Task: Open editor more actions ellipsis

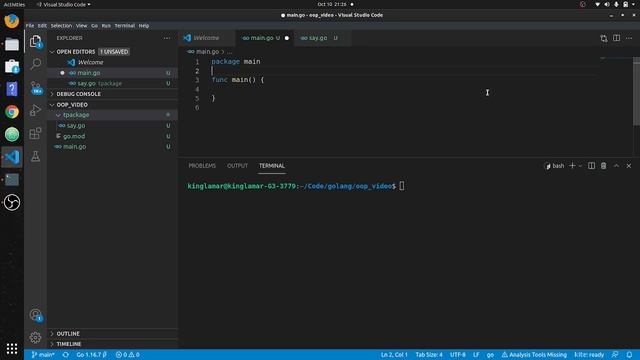Action: pos(629,38)
